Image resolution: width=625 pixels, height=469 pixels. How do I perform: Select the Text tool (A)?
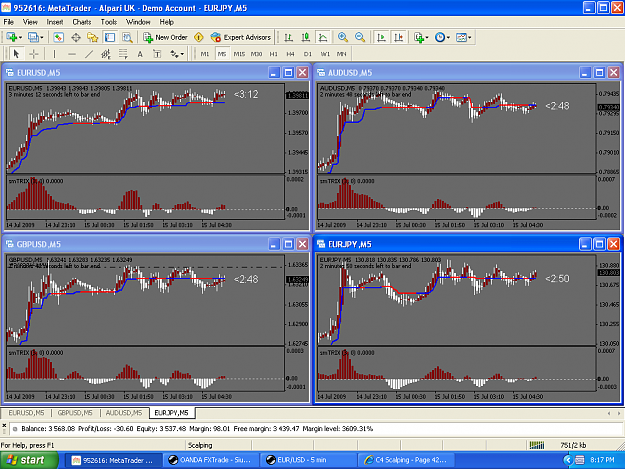(x=140, y=54)
